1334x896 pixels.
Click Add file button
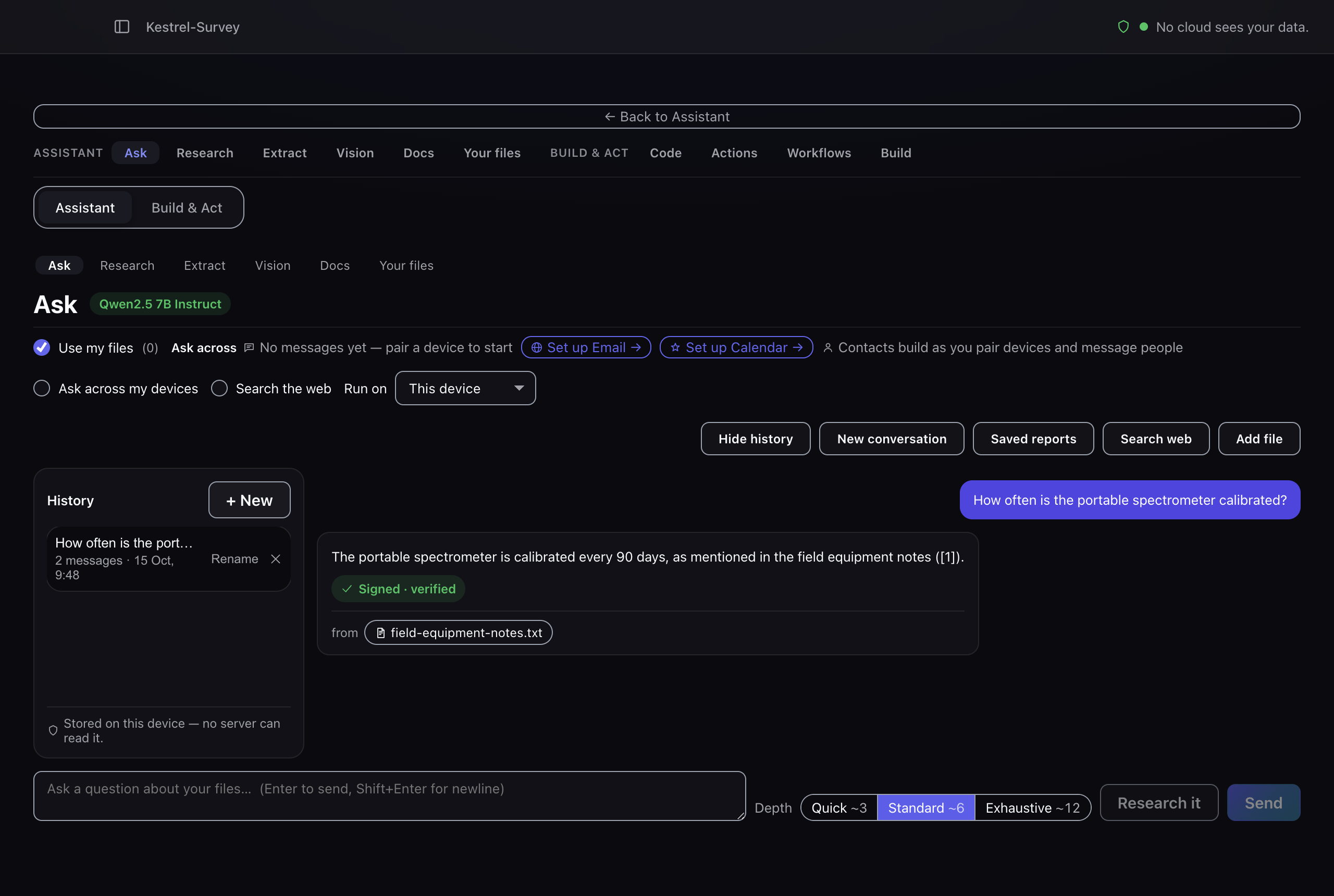(x=1259, y=439)
